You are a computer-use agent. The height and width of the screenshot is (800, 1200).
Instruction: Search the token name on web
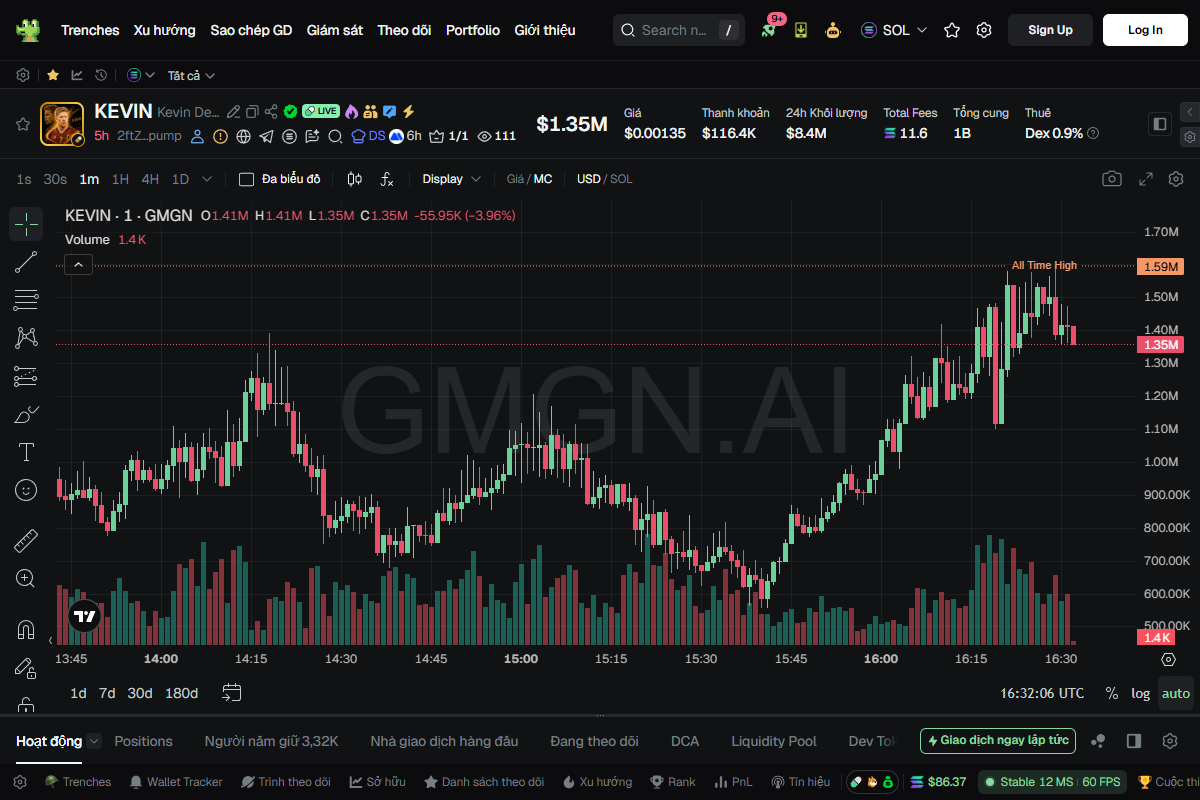pos(335,136)
